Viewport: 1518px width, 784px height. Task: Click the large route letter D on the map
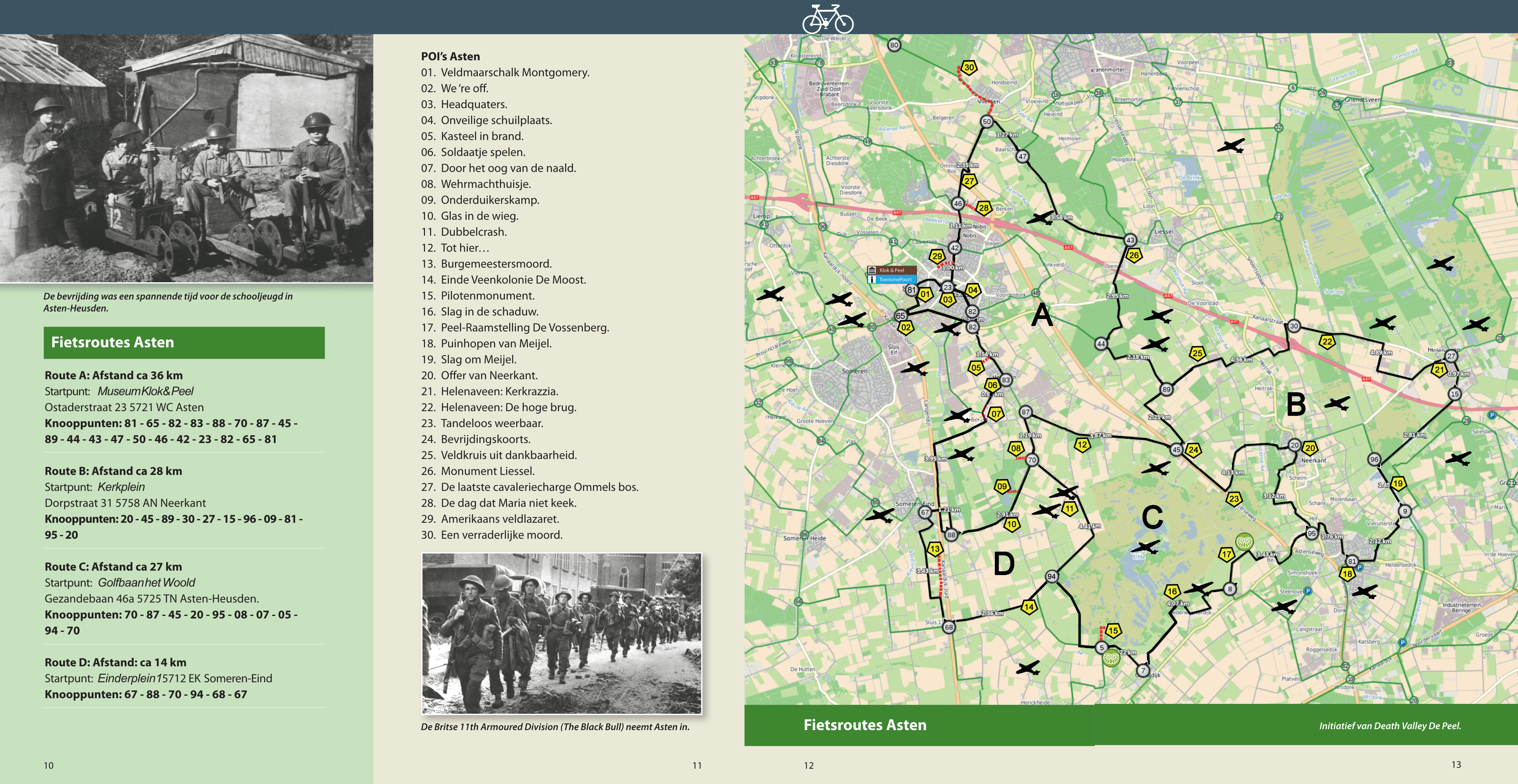coord(1004,564)
